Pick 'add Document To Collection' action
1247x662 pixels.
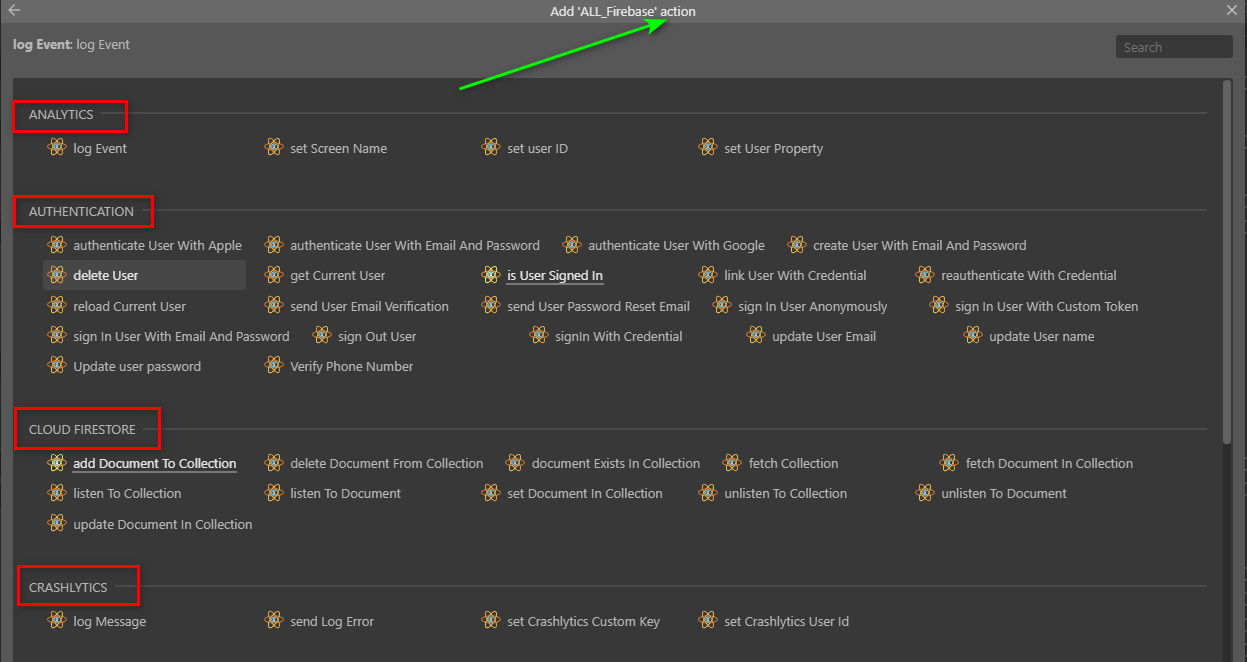(x=154, y=464)
